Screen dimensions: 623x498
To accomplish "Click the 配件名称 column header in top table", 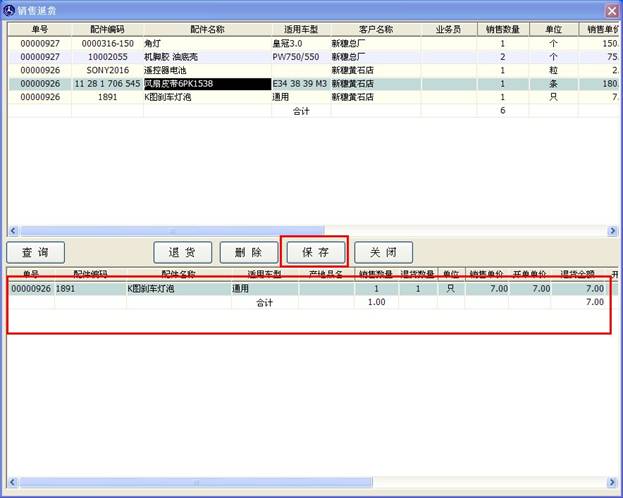I will [x=205, y=30].
